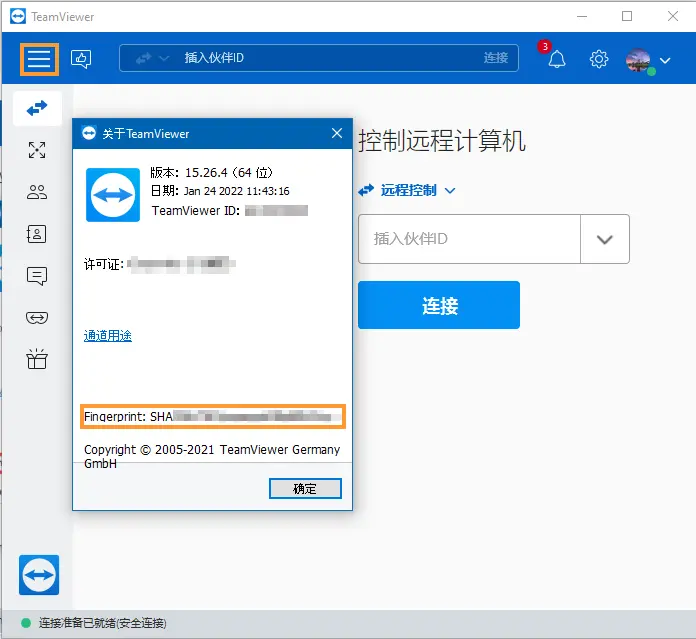Maximize the TeamViewer window

tap(627, 16)
